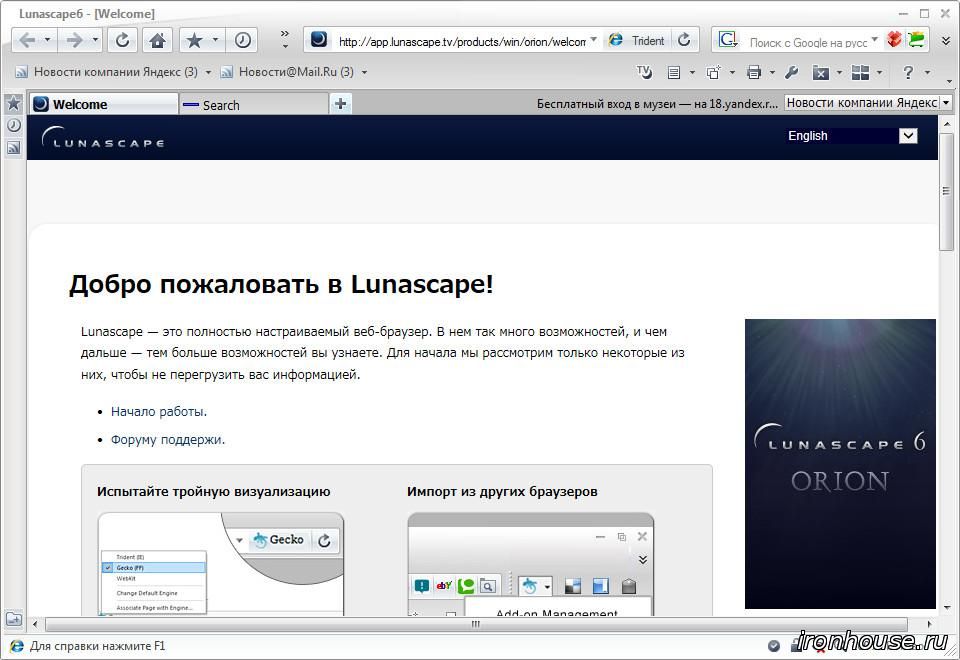Click the heading Импорт из других браузеров
The height and width of the screenshot is (660, 960).
[x=502, y=491]
